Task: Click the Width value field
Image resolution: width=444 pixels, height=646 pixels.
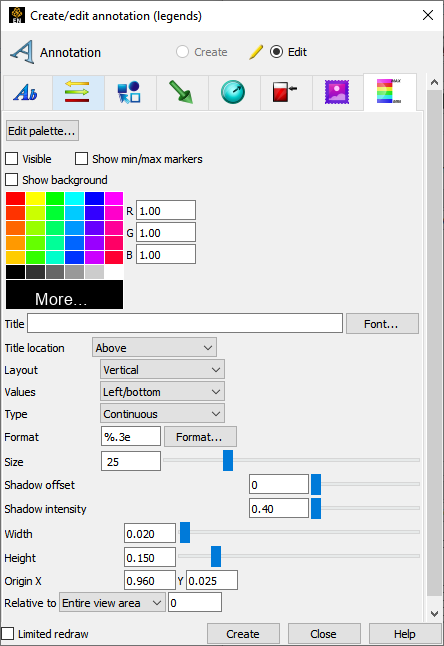Action: click(150, 533)
